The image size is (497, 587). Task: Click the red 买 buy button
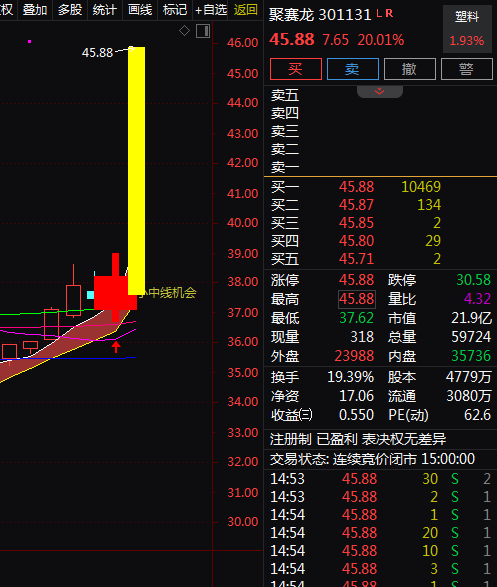click(x=296, y=69)
